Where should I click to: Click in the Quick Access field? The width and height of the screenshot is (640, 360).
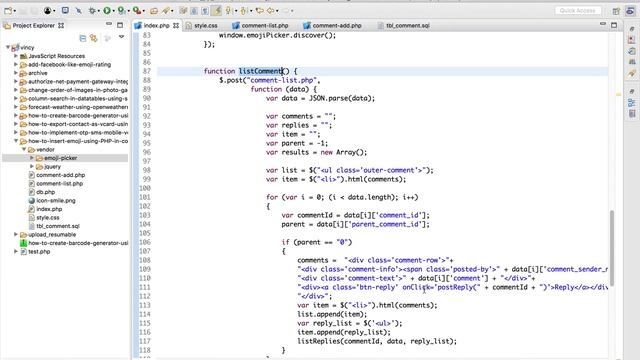tap(578, 11)
